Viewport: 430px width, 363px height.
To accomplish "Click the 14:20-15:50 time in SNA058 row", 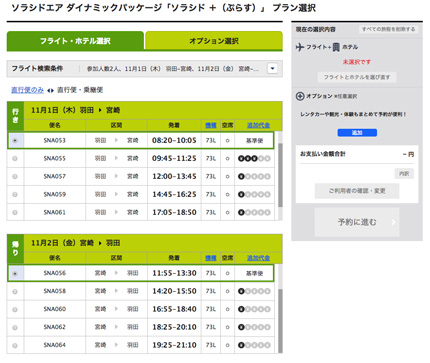I will click(x=174, y=292).
